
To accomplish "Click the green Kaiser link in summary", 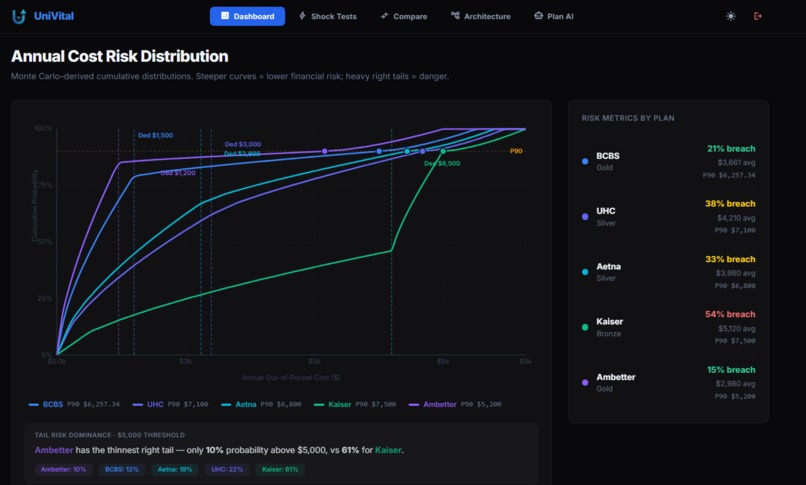I will tap(388, 450).
